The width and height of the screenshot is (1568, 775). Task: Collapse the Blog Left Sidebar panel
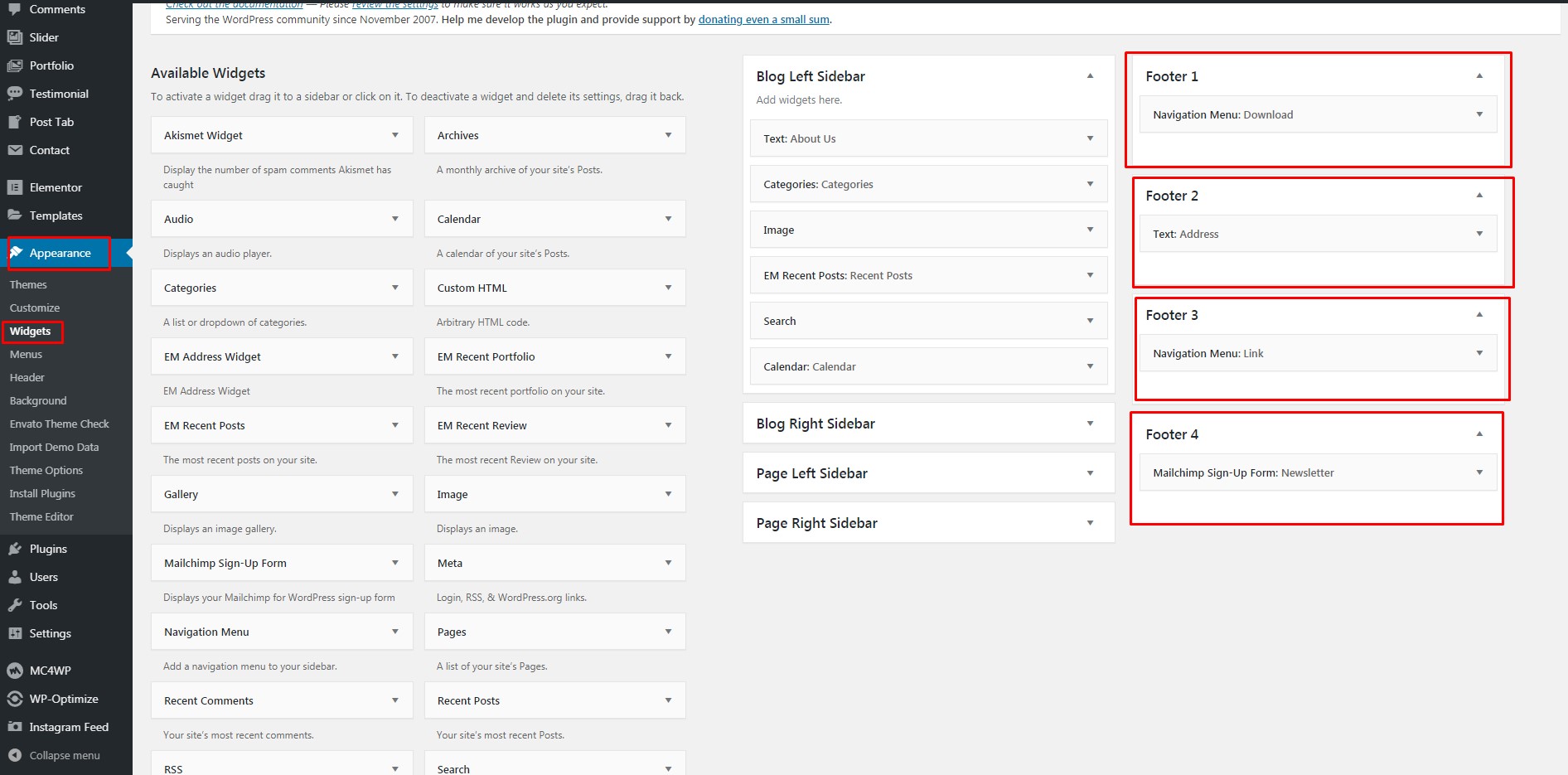click(x=1090, y=75)
